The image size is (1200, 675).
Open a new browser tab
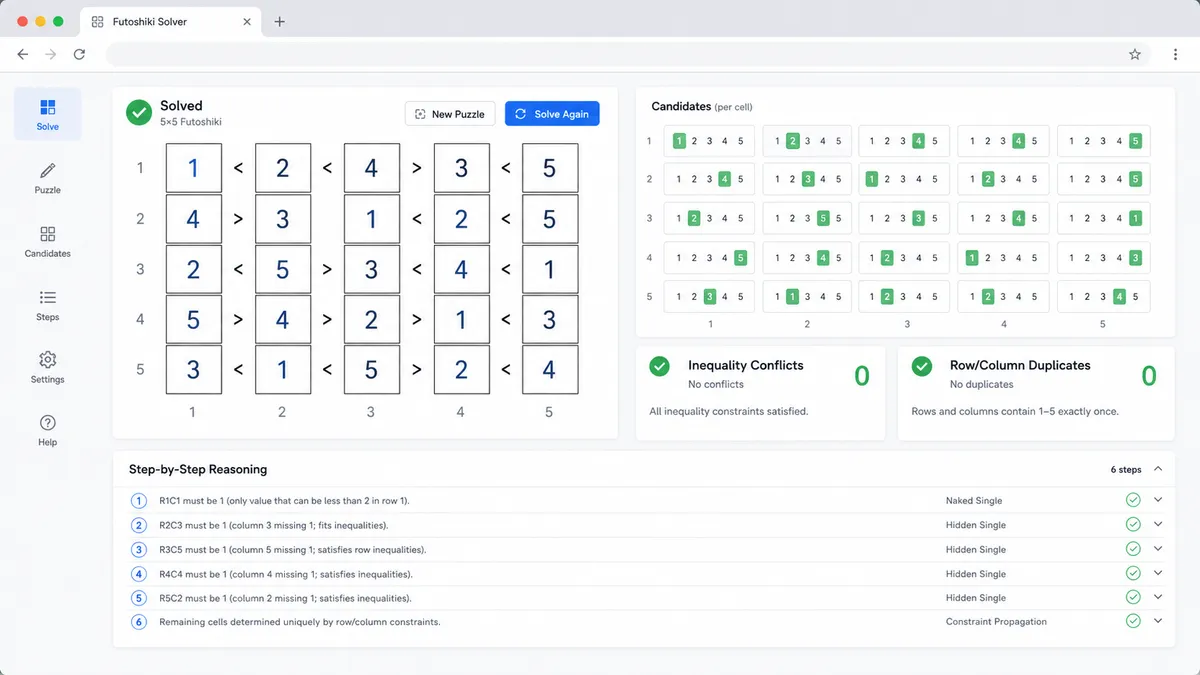[x=279, y=21]
